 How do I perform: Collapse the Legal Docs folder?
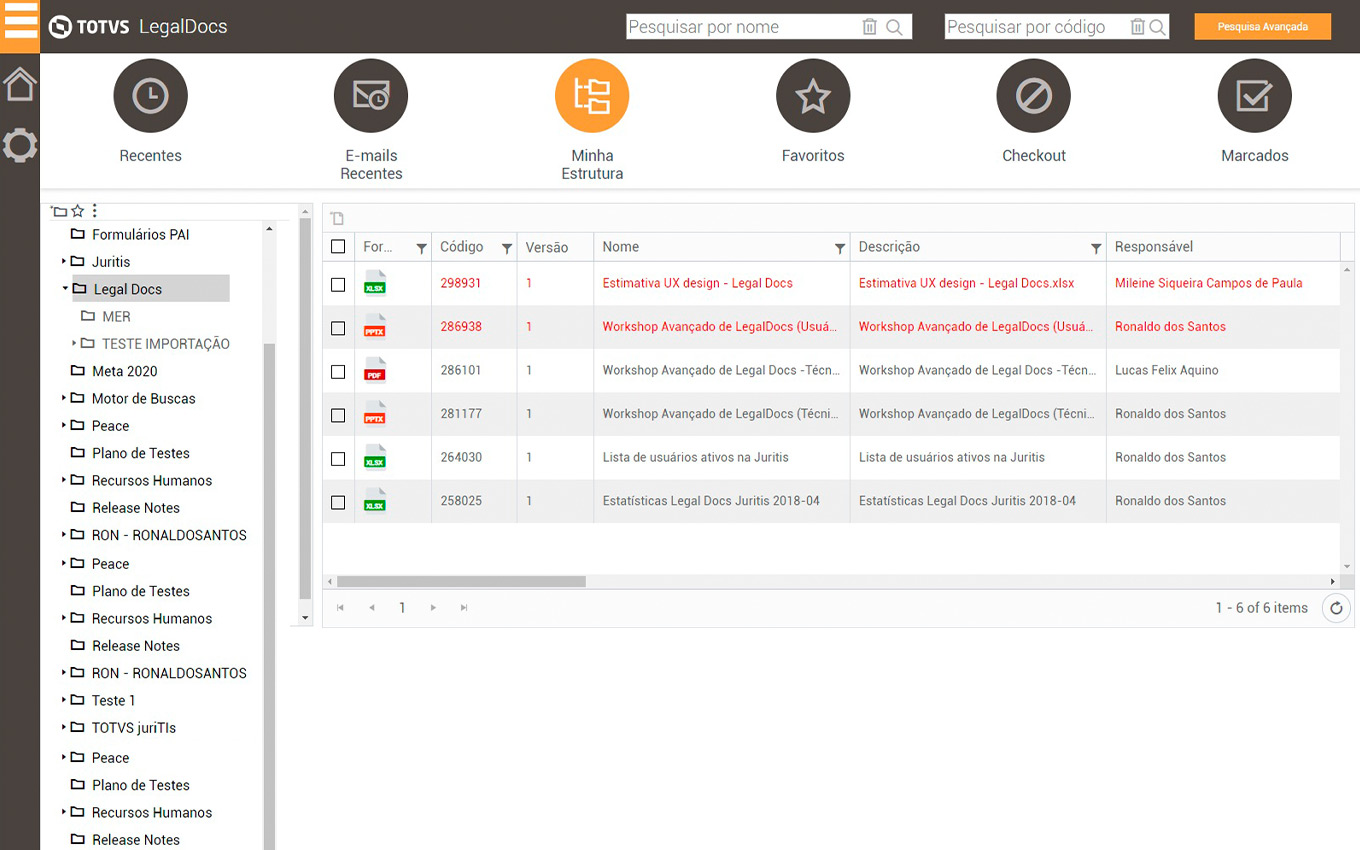(x=65, y=289)
